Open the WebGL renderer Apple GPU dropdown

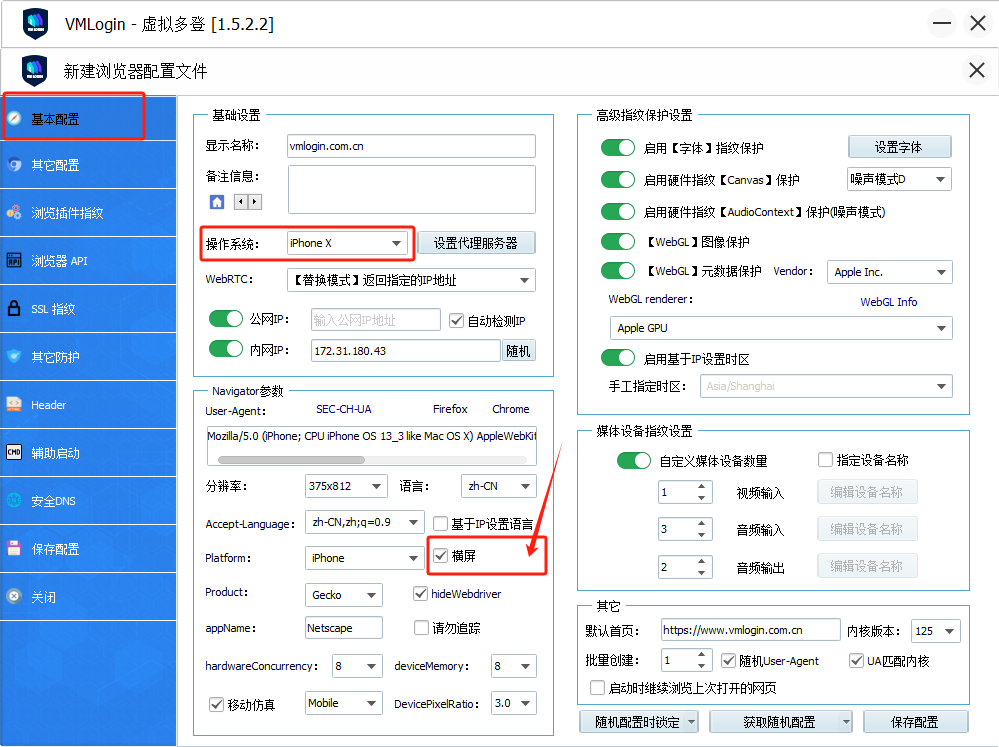[x=781, y=328]
